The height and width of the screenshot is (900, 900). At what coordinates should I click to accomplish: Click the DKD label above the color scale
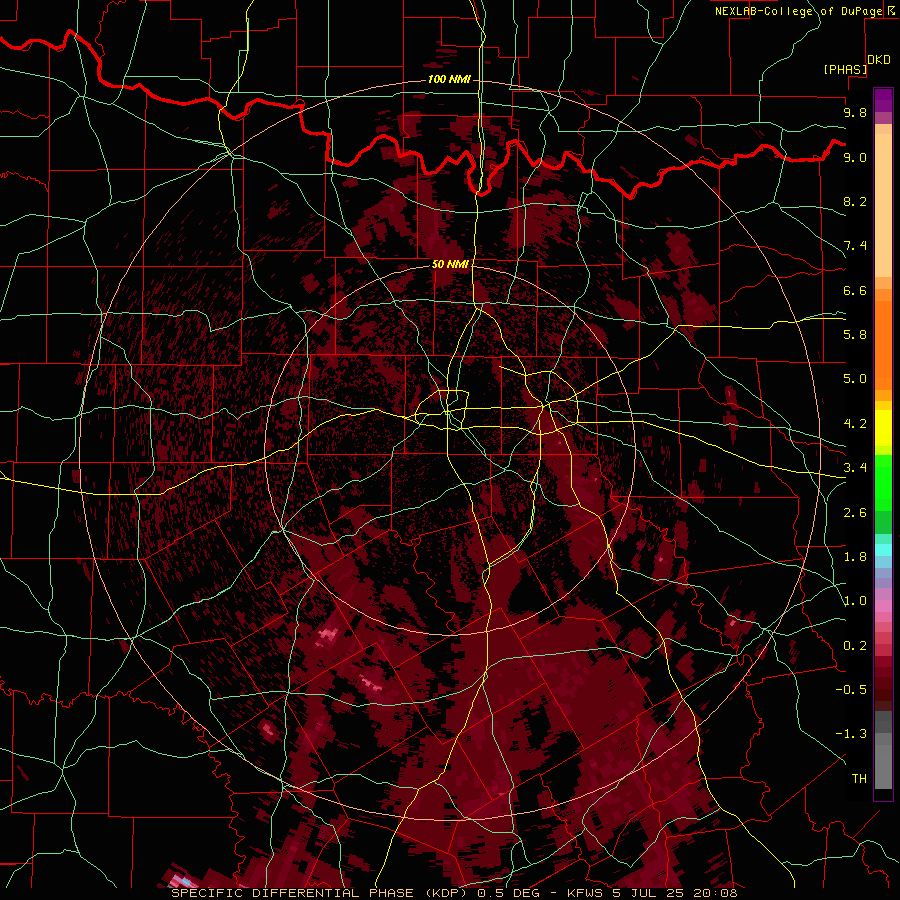pyautogui.click(x=878, y=60)
